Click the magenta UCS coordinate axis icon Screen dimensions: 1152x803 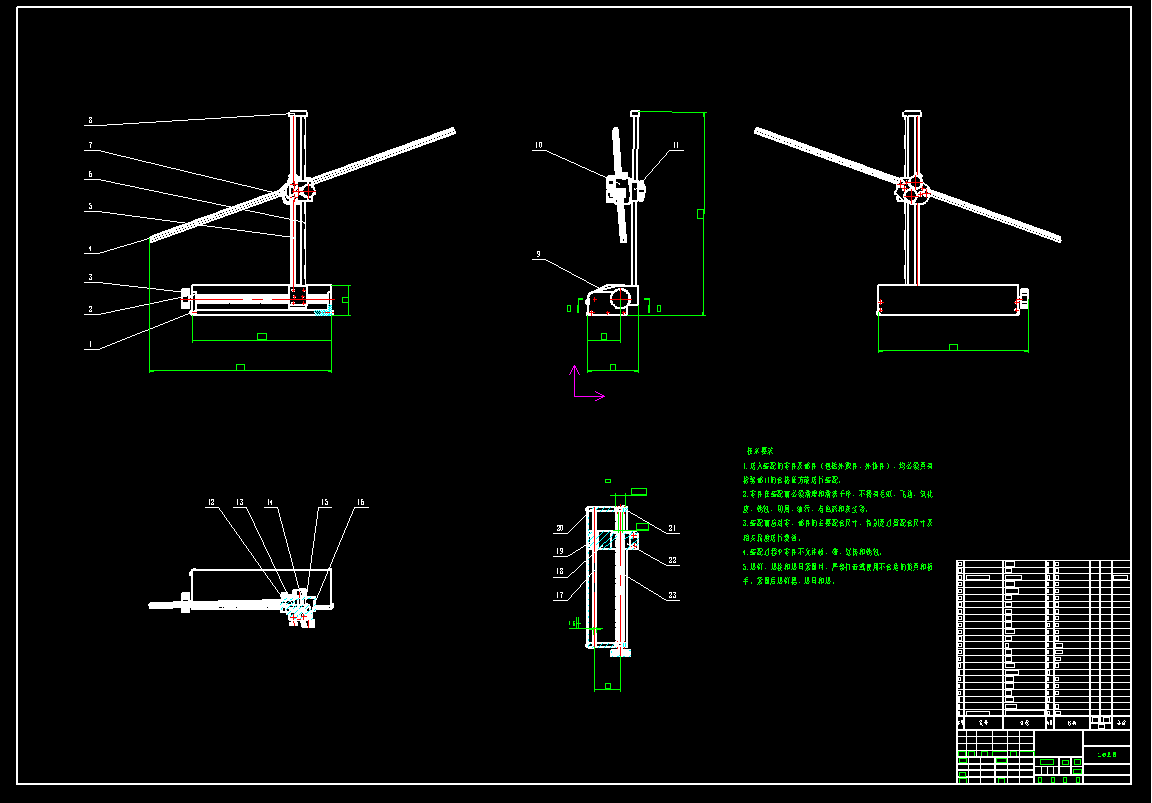[588, 384]
